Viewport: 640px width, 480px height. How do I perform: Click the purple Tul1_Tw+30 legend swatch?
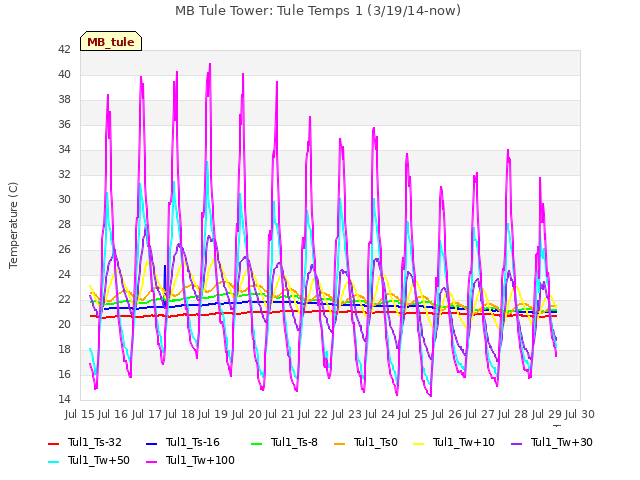pos(517,444)
